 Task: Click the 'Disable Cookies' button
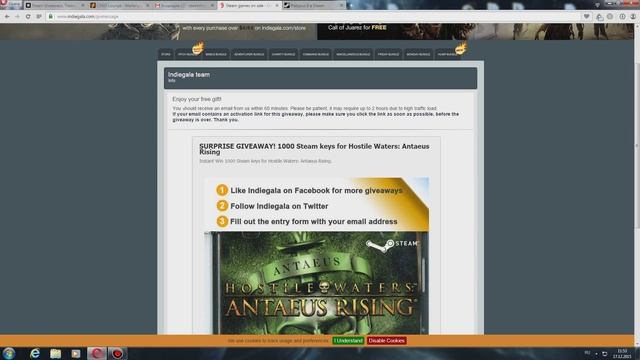pos(386,341)
